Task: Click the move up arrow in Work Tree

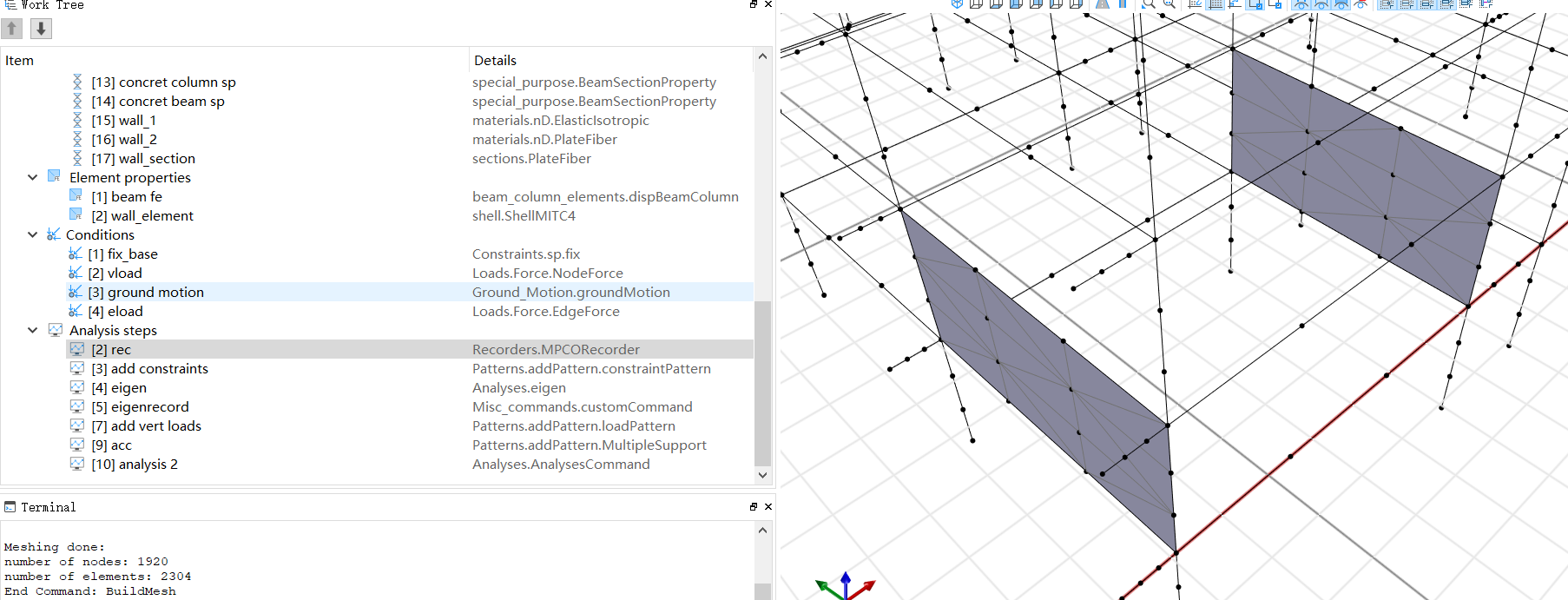Action: [x=12, y=29]
